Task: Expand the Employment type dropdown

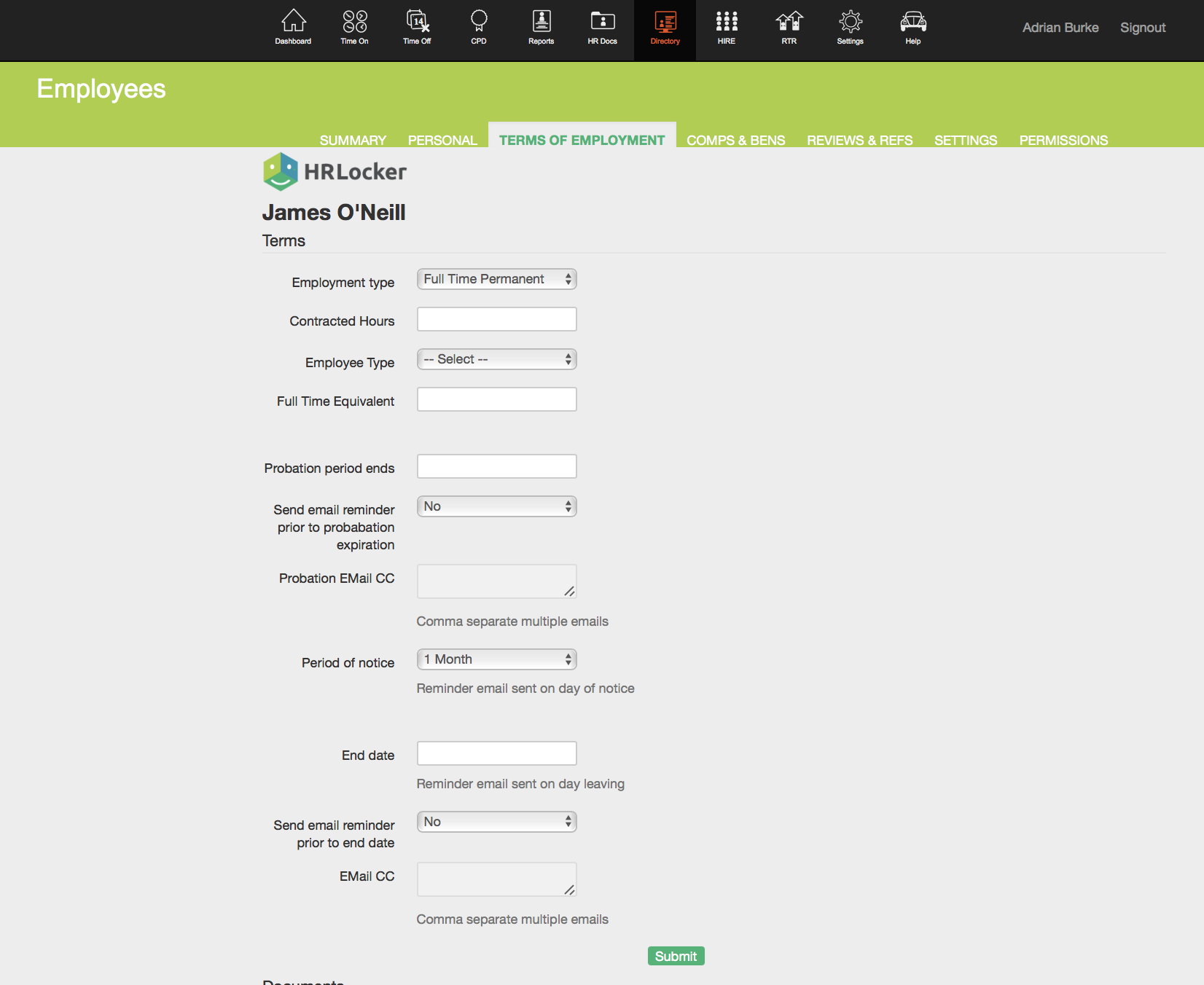Action: (x=496, y=279)
